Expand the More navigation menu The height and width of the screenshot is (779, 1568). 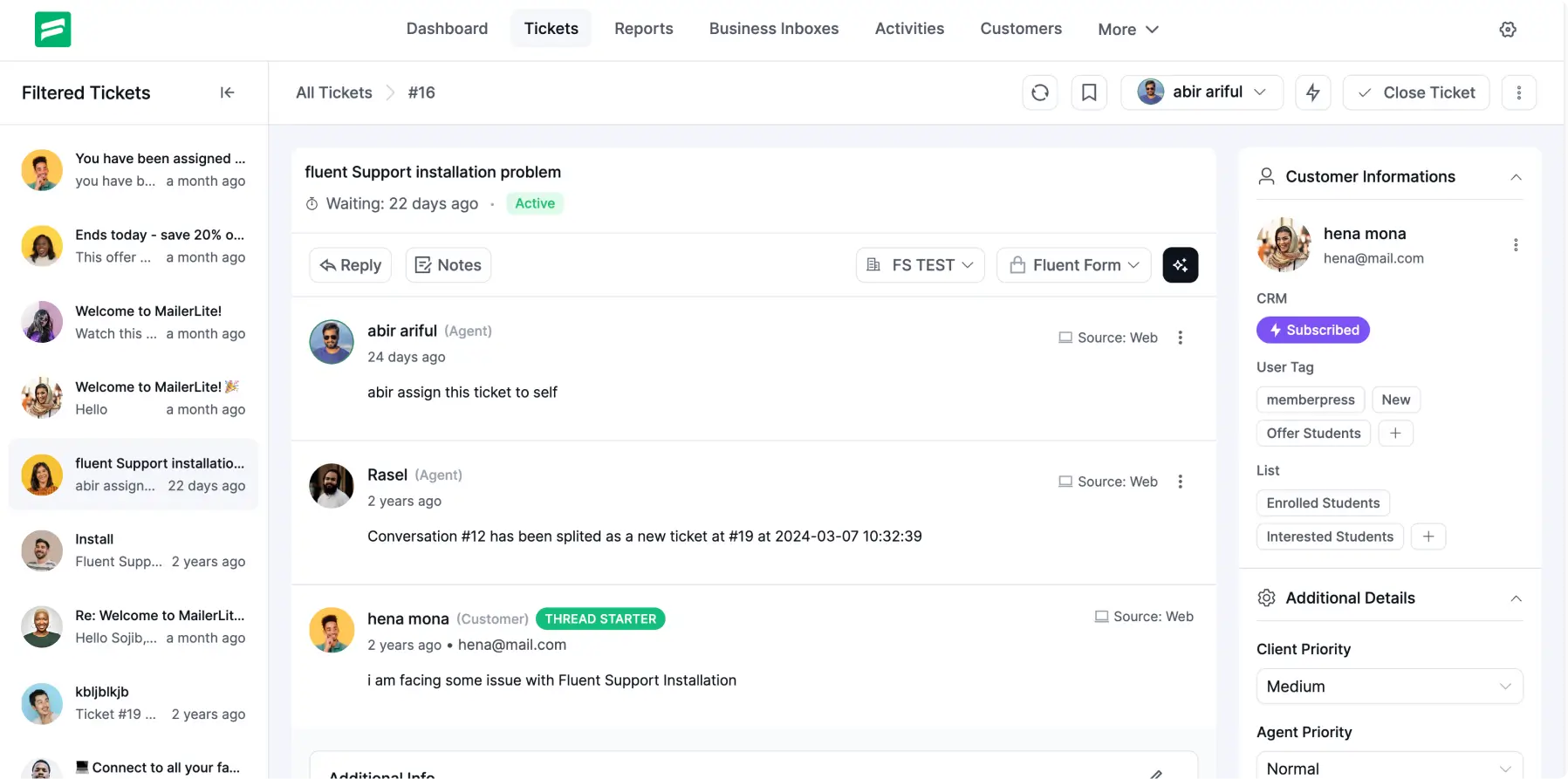coord(1128,30)
